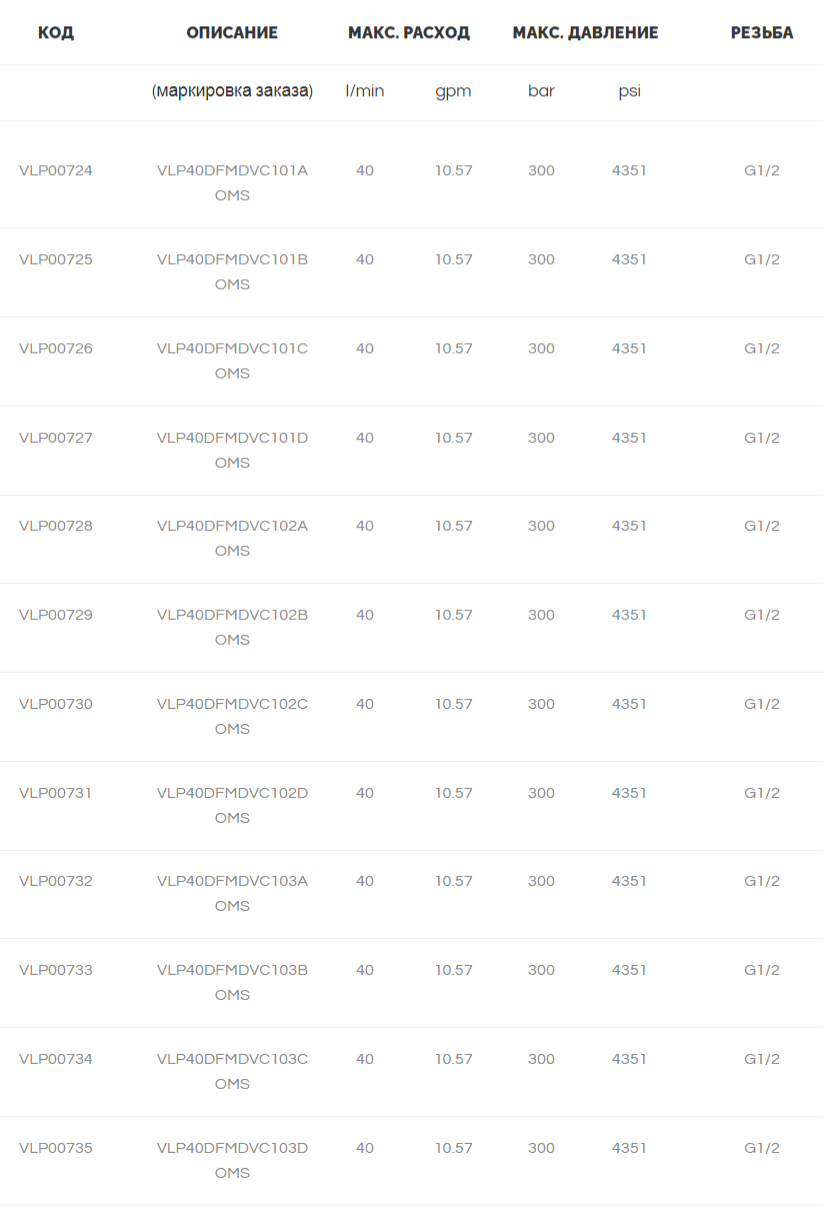Click the l/min unit subheader

(x=365, y=91)
